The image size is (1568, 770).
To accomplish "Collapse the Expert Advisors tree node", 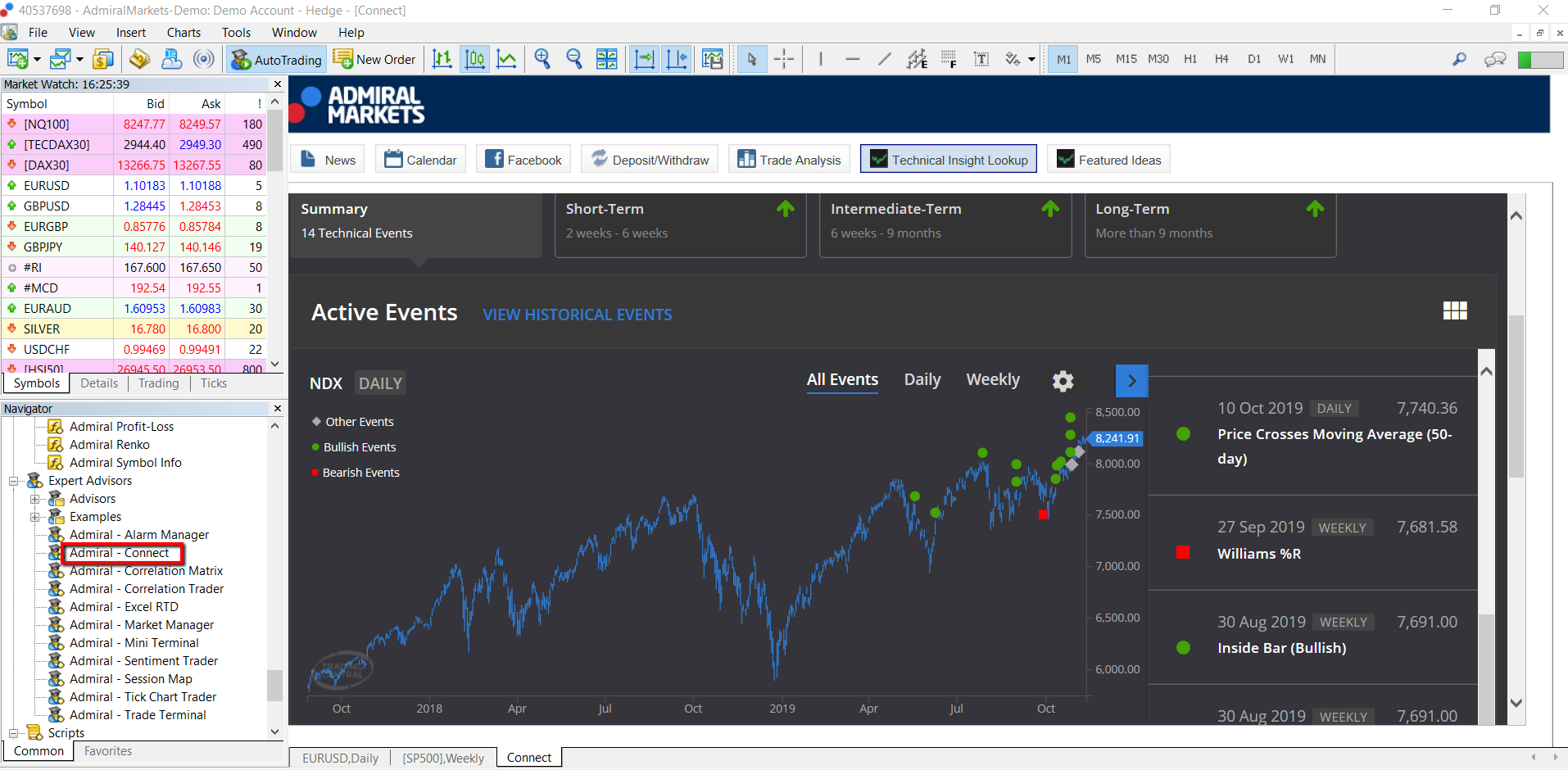I will (x=13, y=481).
